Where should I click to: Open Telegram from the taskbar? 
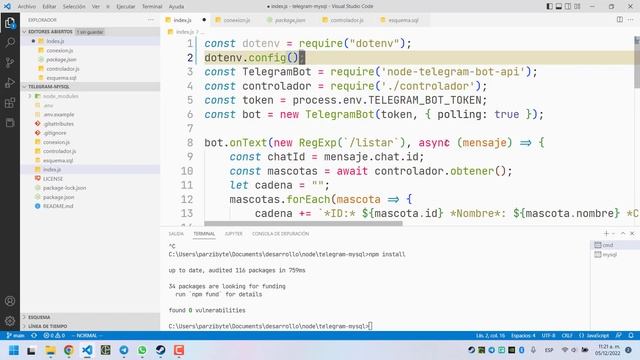(124, 350)
